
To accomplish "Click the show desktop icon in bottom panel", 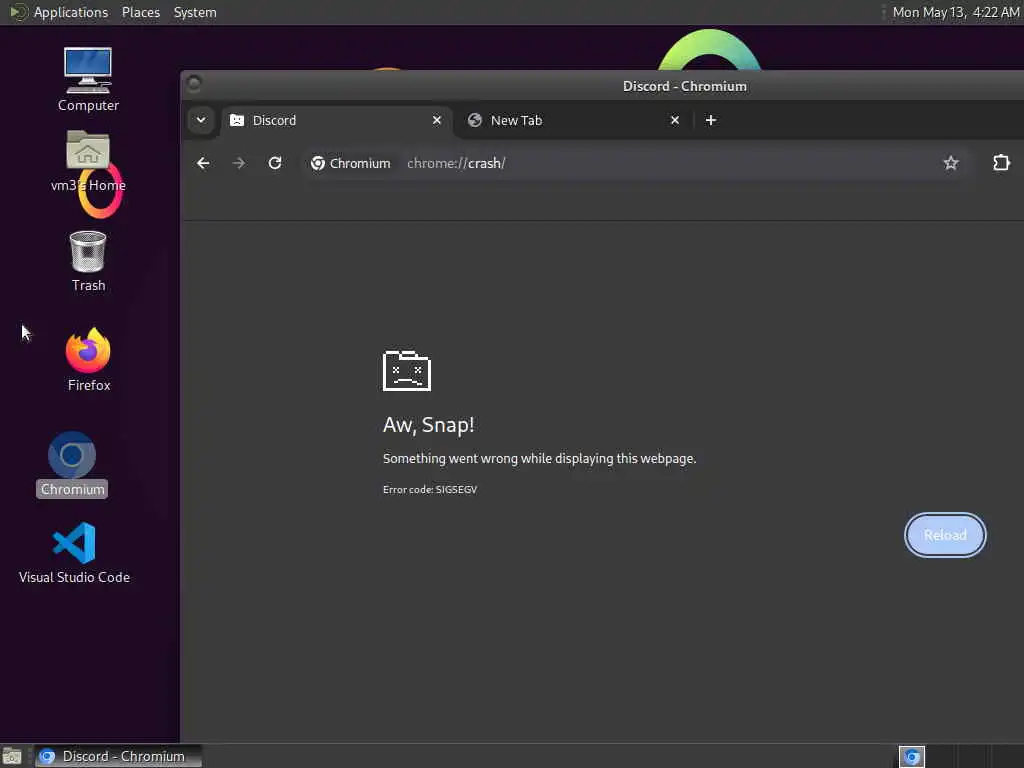I will click(x=12, y=757).
